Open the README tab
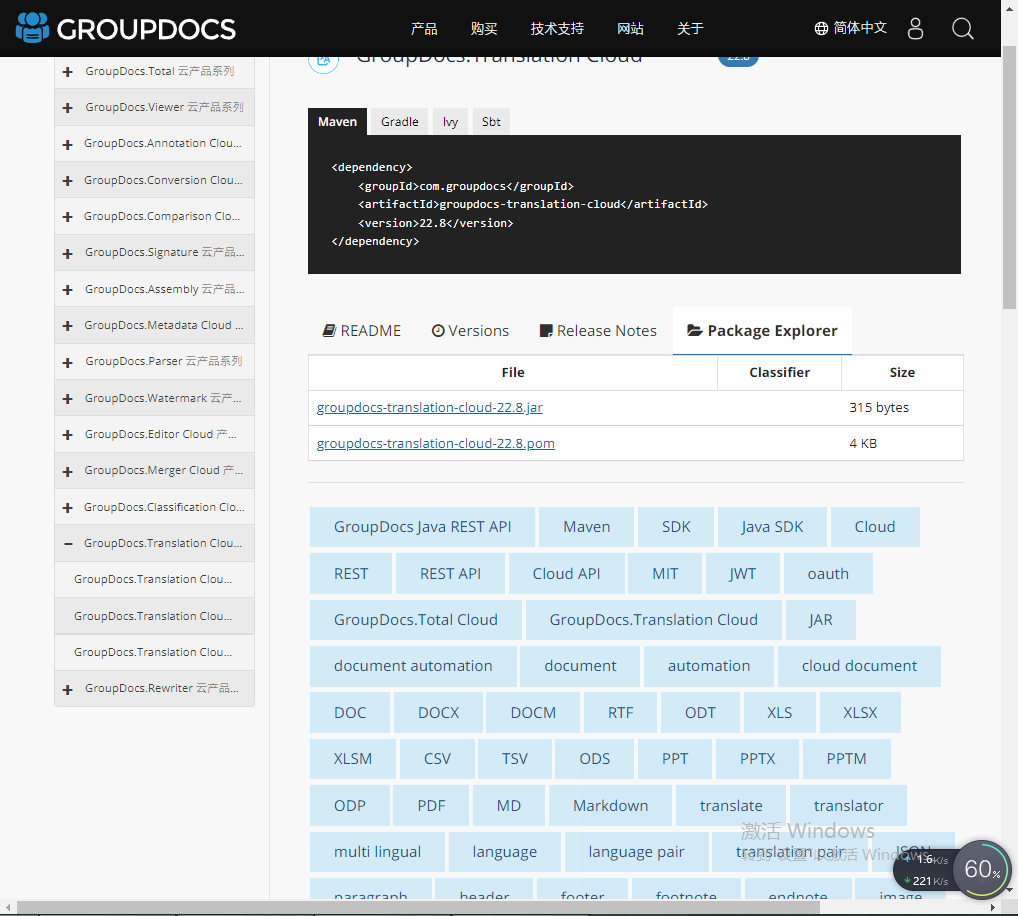The image size is (1018, 916). click(x=362, y=331)
